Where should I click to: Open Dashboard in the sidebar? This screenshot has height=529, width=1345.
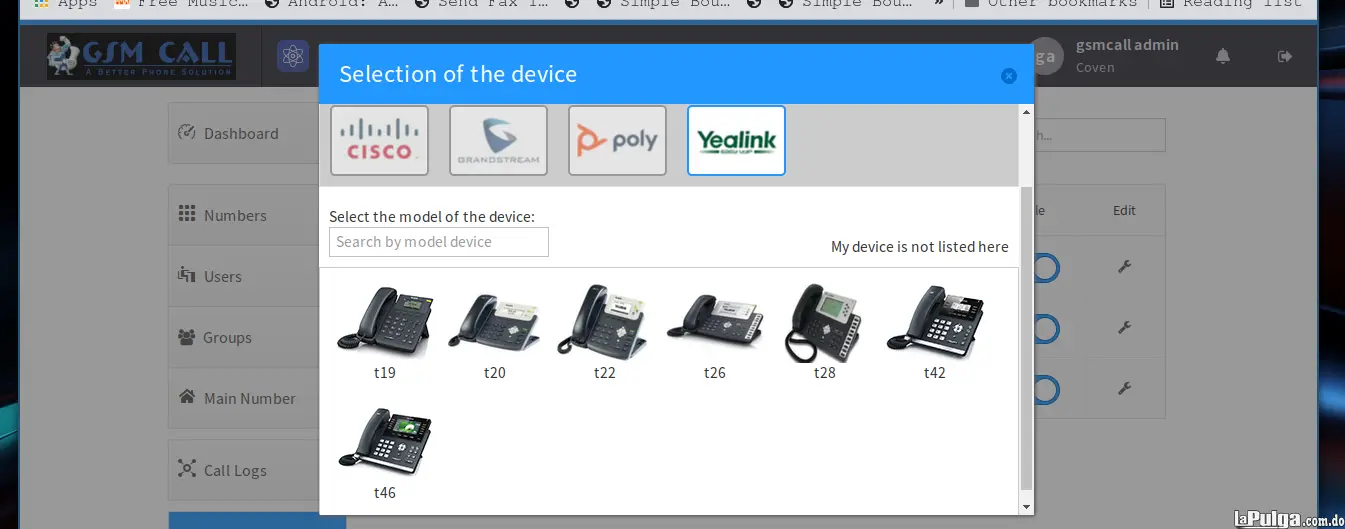click(x=243, y=133)
